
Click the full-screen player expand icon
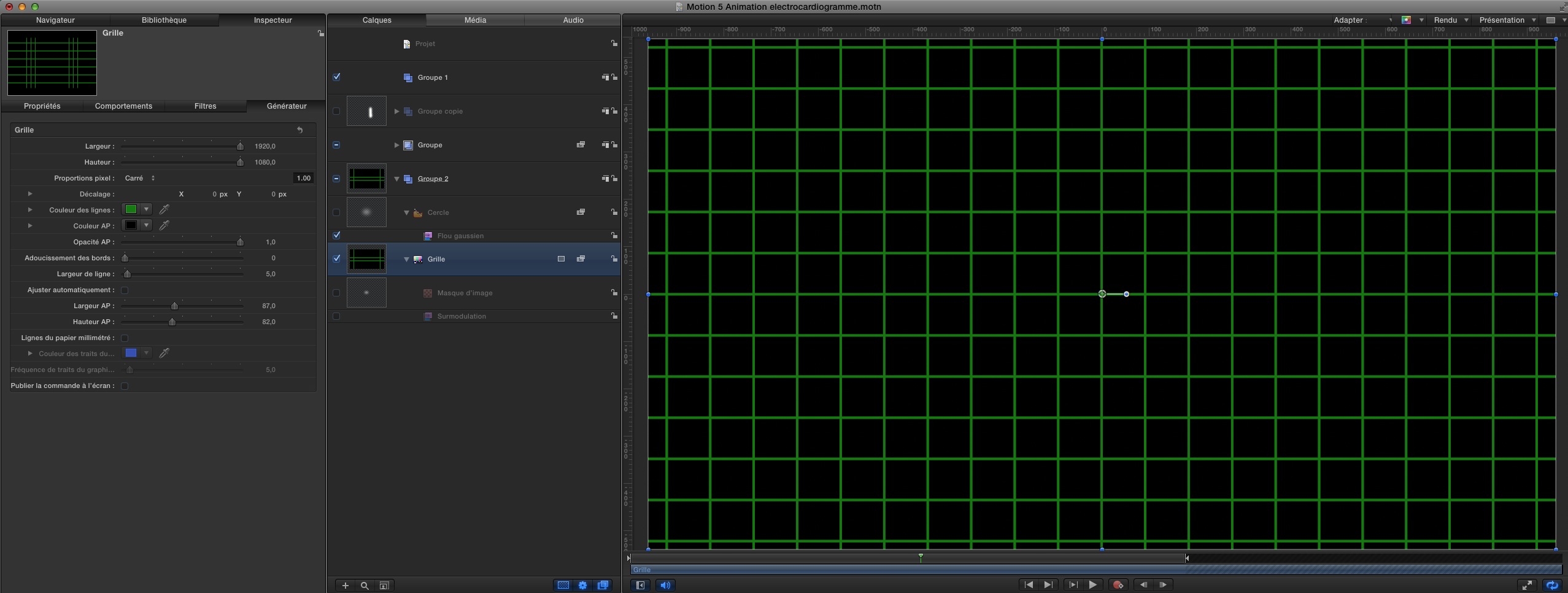tap(1526, 585)
